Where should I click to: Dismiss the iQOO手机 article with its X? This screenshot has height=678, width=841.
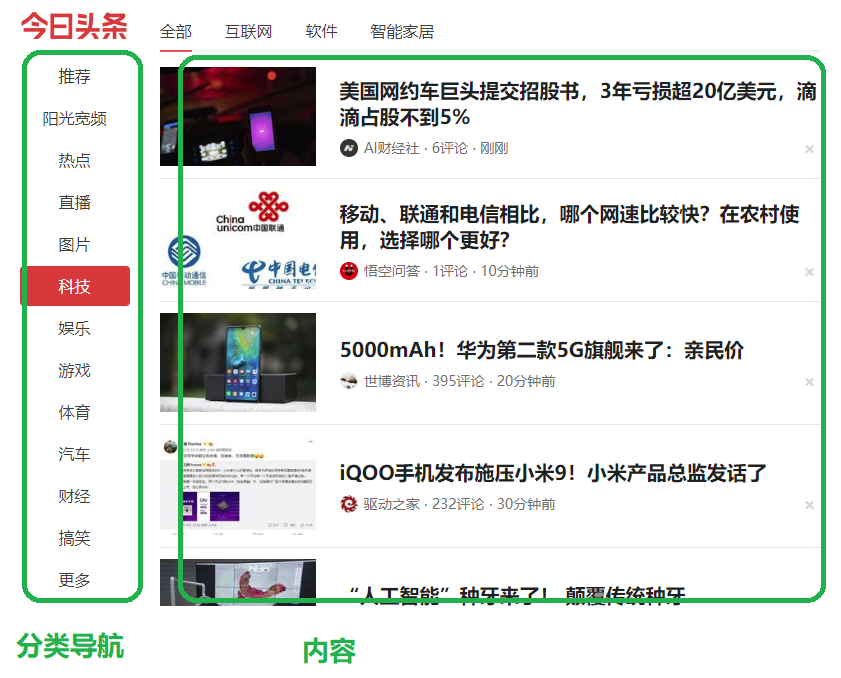pos(809,505)
